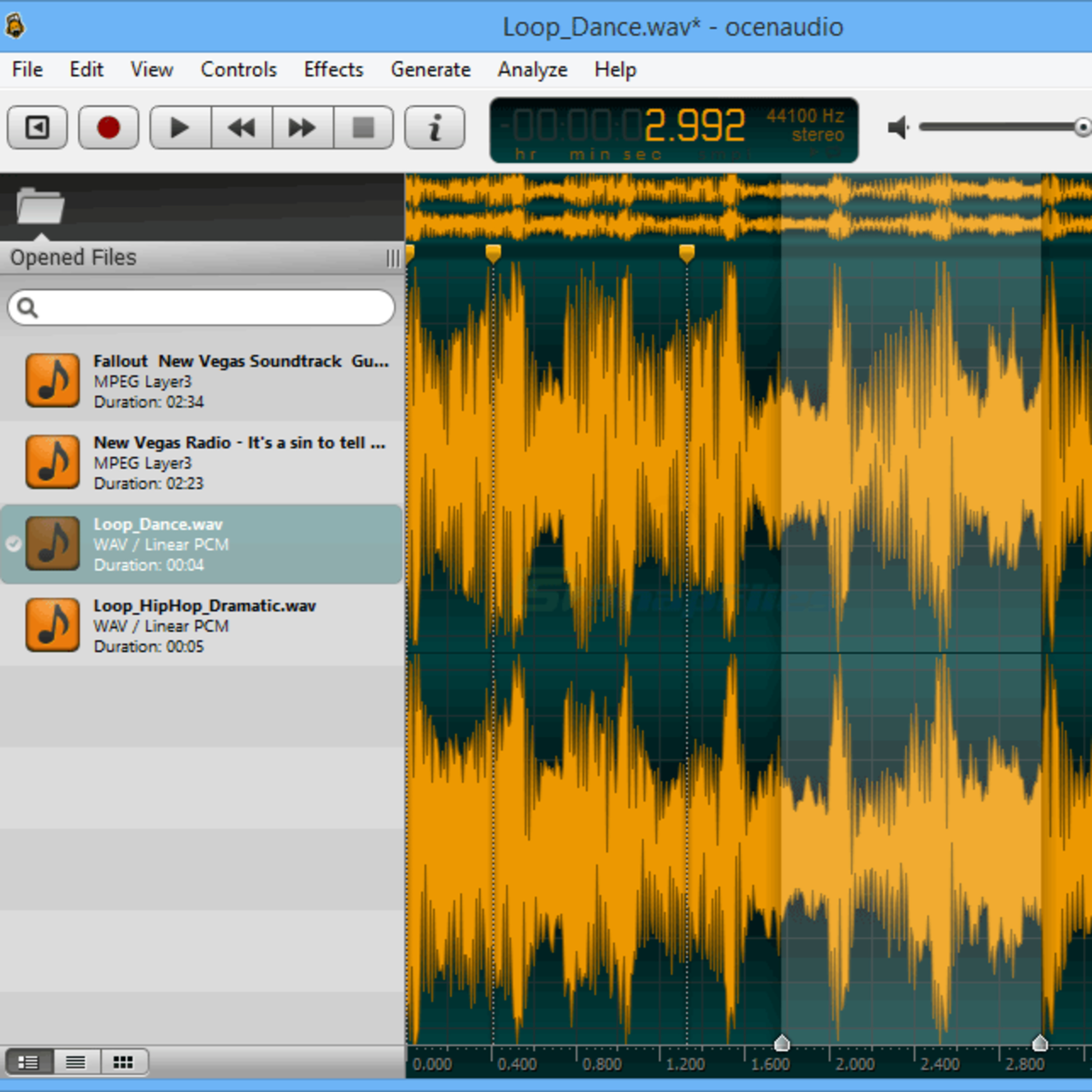Click the music note icon of Loop_Dance.wav
This screenshot has height=1092, width=1092.
click(x=52, y=543)
